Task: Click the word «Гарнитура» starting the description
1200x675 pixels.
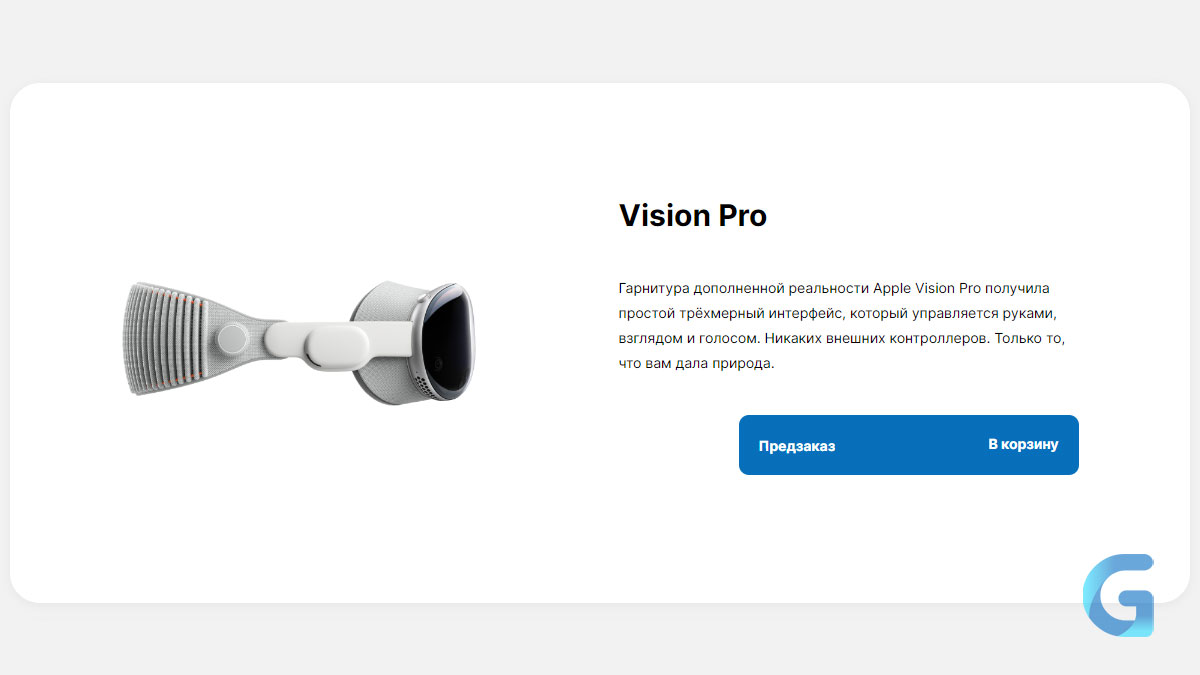Action: pos(656,288)
